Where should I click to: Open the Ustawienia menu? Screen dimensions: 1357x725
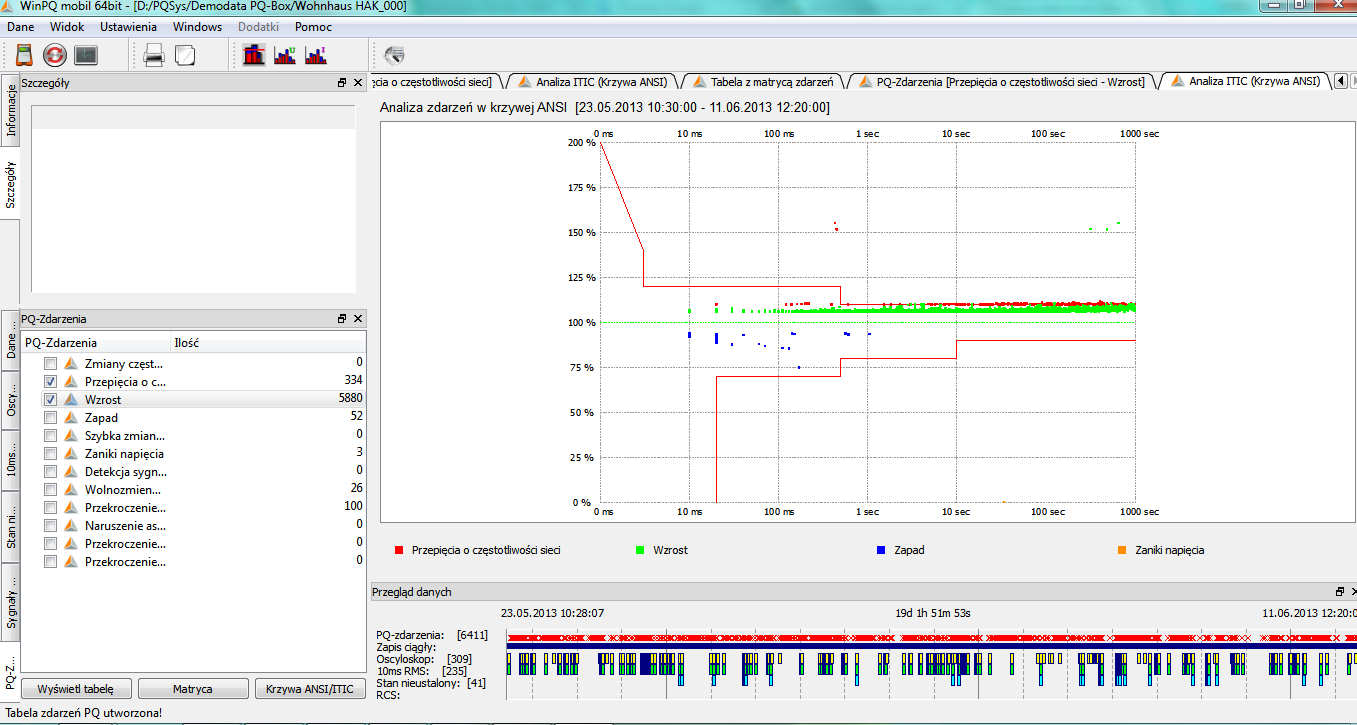tap(128, 27)
